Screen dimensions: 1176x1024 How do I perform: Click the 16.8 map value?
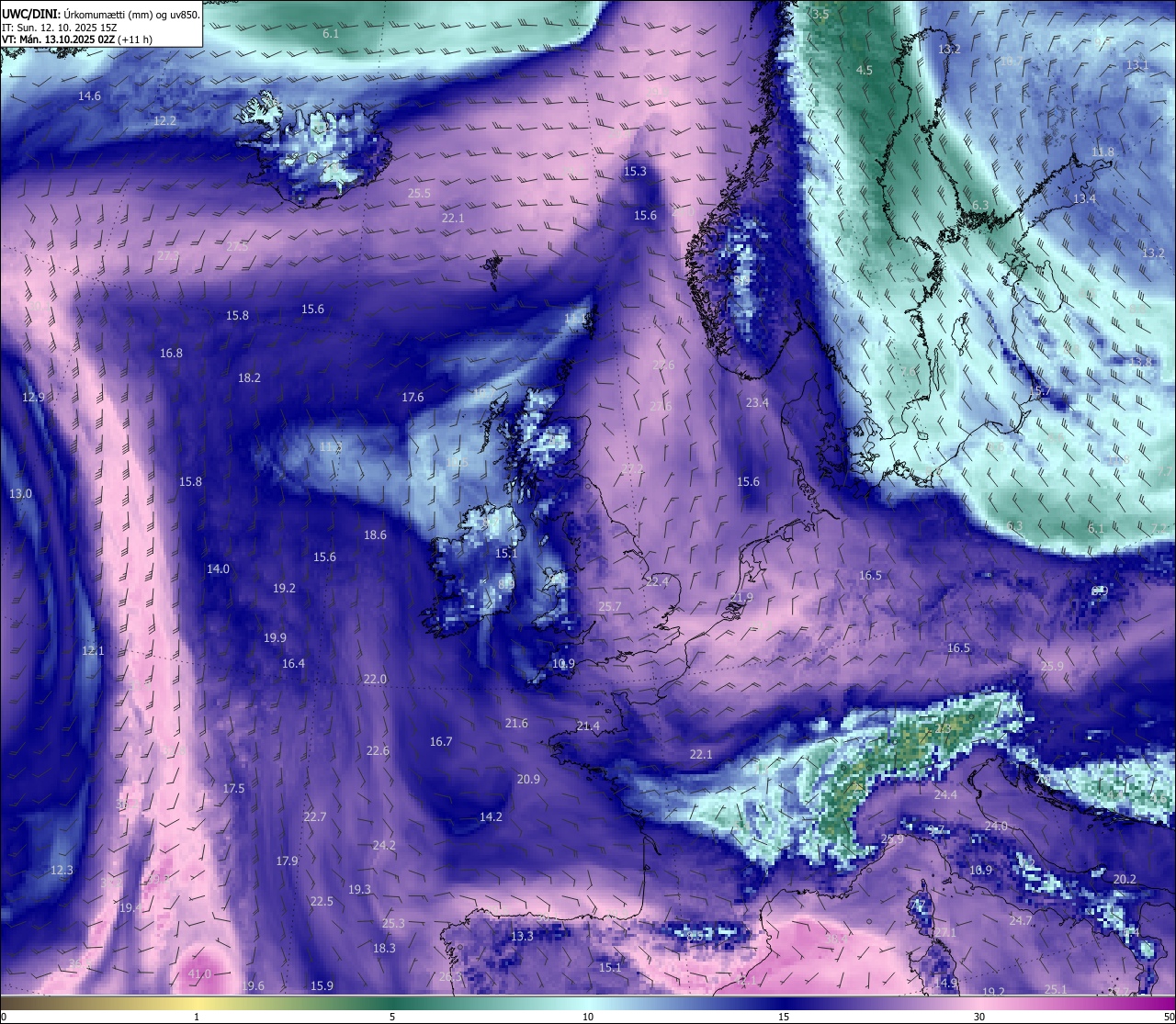click(171, 353)
